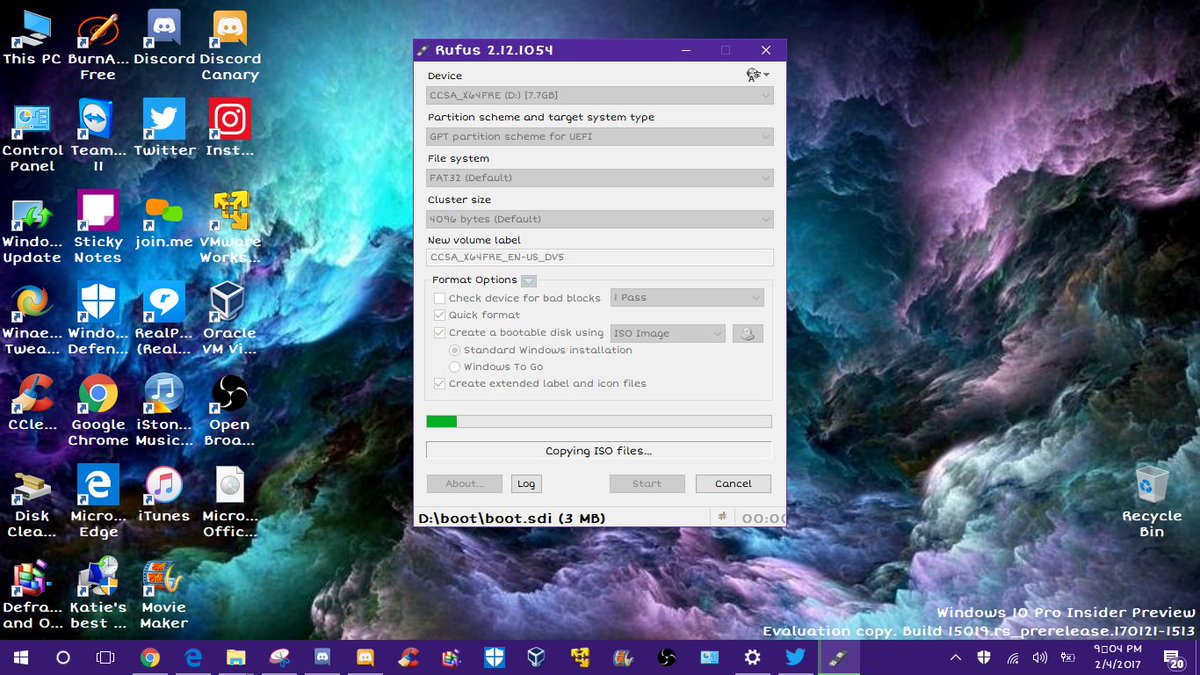
Task: Open Windows Update desktop shortcut
Action: click(x=32, y=228)
